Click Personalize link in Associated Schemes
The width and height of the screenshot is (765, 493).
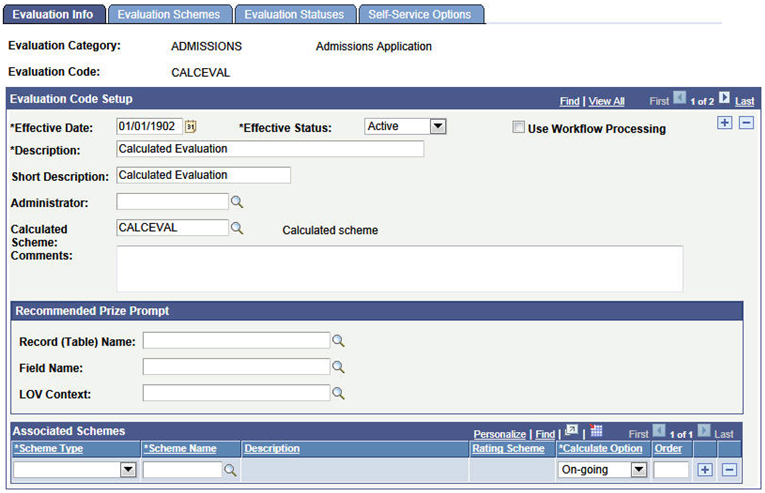click(x=500, y=434)
